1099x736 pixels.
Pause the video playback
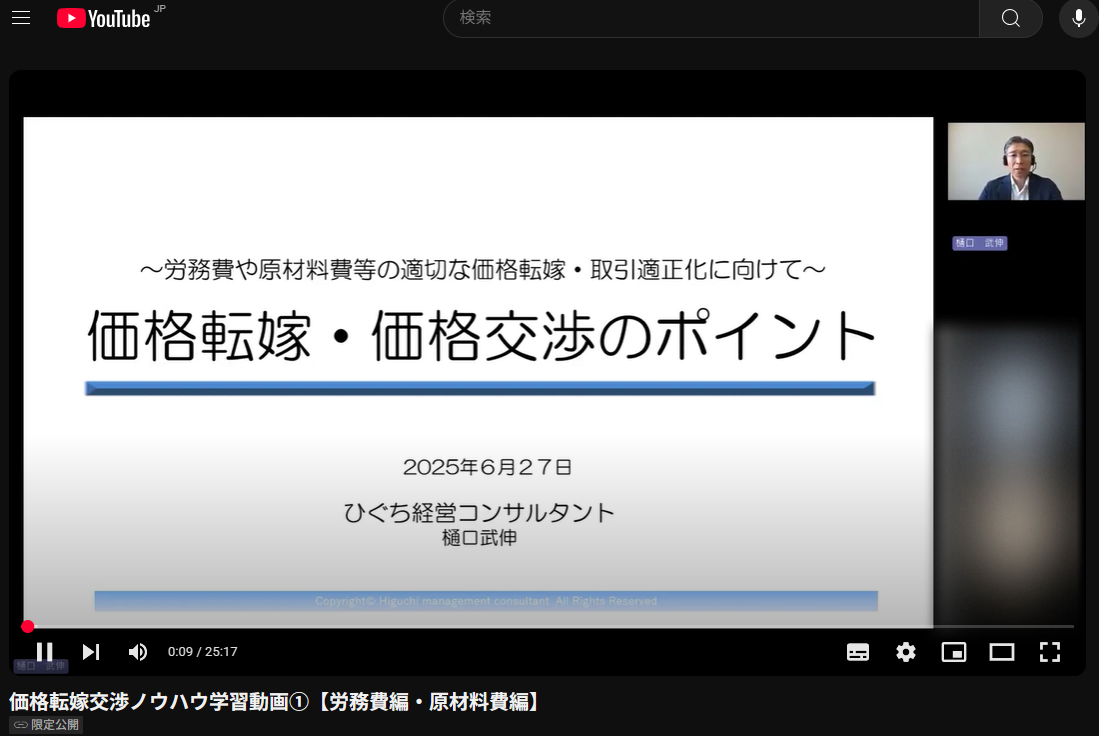pyautogui.click(x=44, y=651)
